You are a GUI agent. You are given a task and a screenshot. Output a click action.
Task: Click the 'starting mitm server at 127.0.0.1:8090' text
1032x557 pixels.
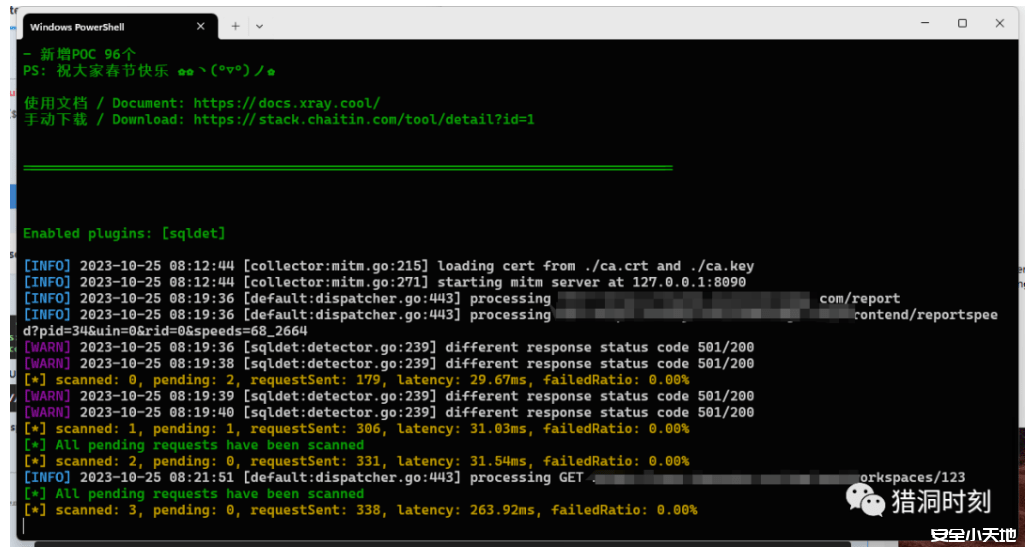tap(591, 282)
